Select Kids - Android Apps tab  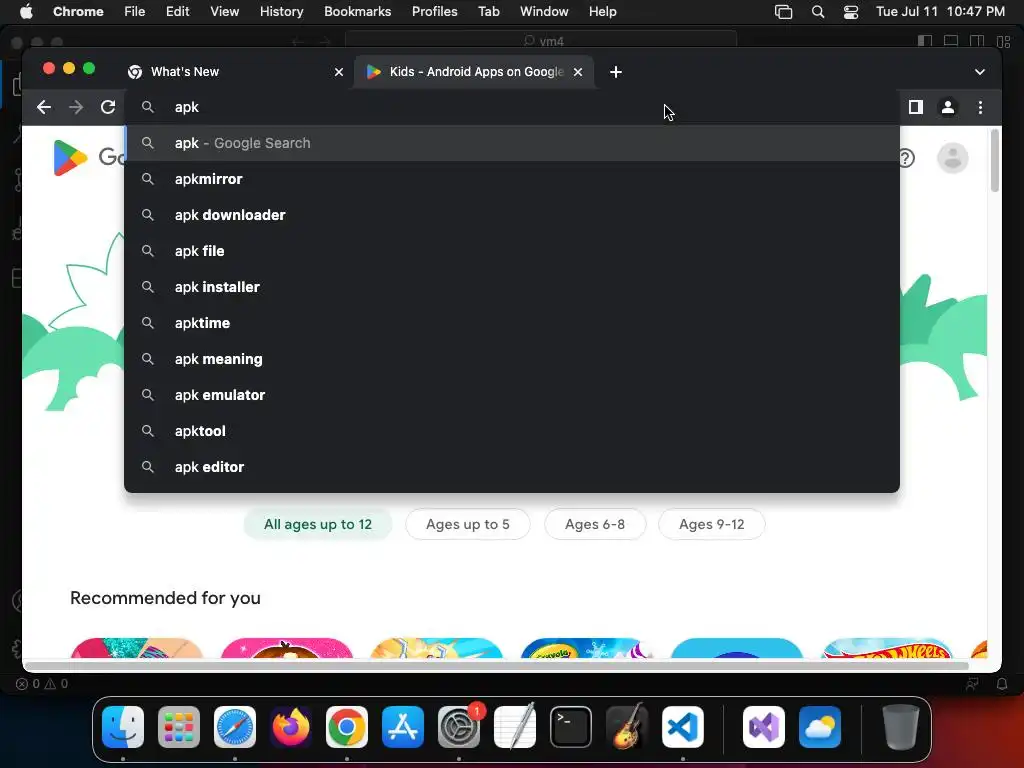475,72
